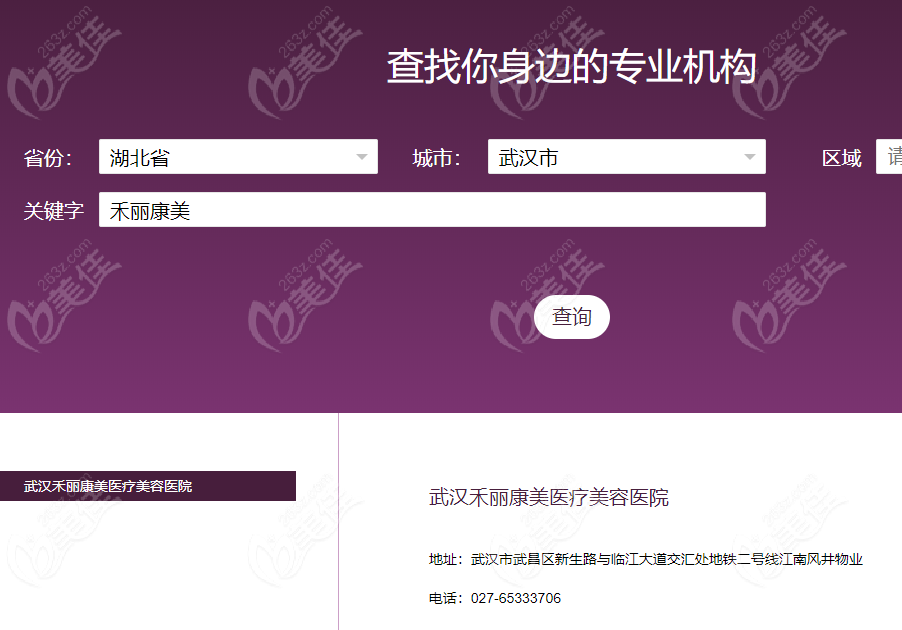Click the 城市 label

coord(437,158)
